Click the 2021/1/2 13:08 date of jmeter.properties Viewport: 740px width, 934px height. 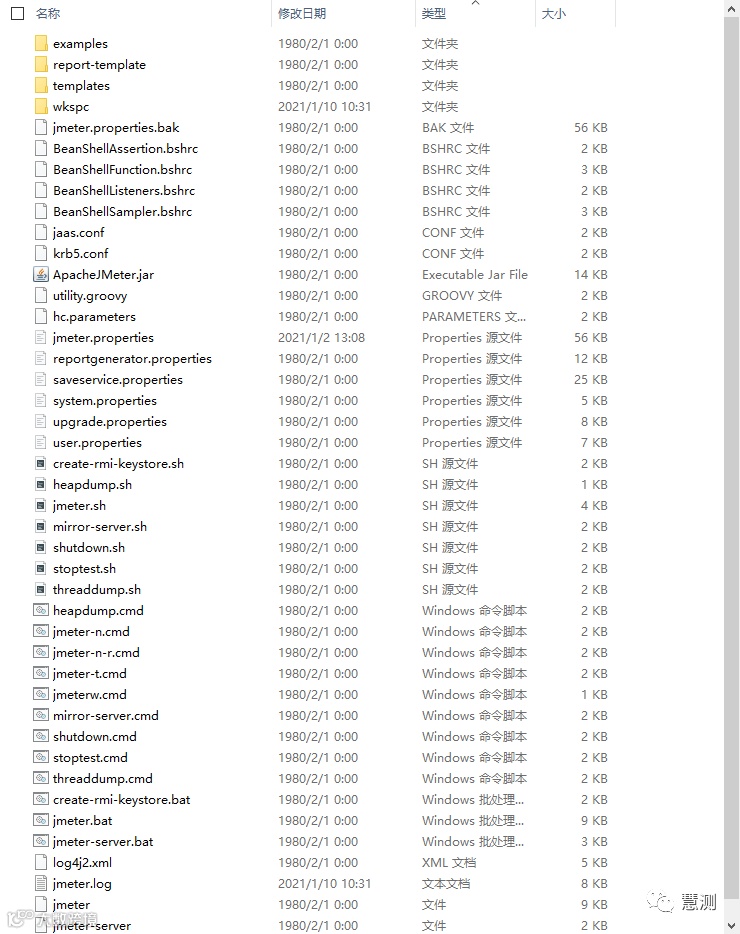click(x=321, y=338)
